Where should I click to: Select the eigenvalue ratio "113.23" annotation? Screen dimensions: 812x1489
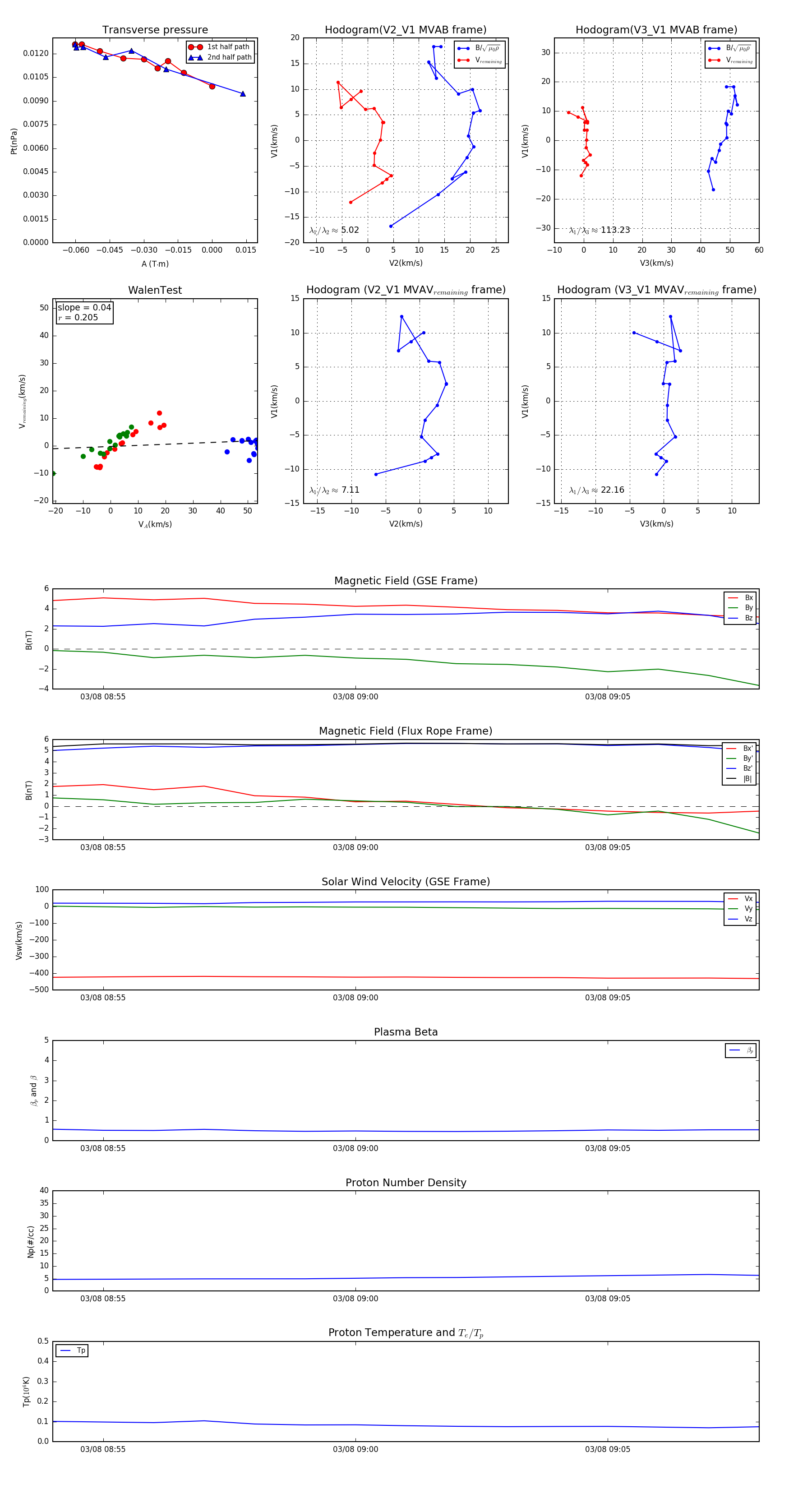coord(600,230)
